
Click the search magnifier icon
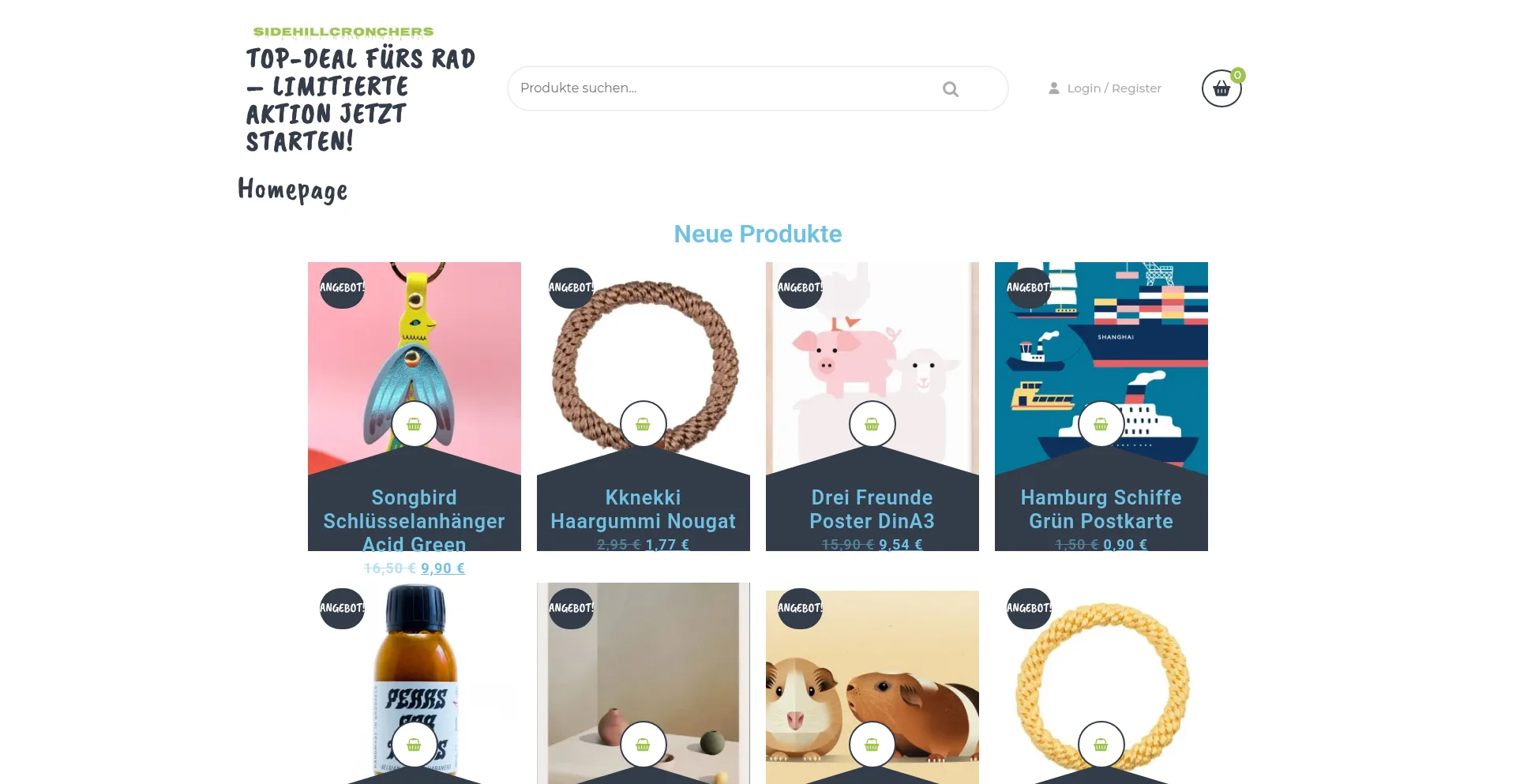(x=951, y=89)
